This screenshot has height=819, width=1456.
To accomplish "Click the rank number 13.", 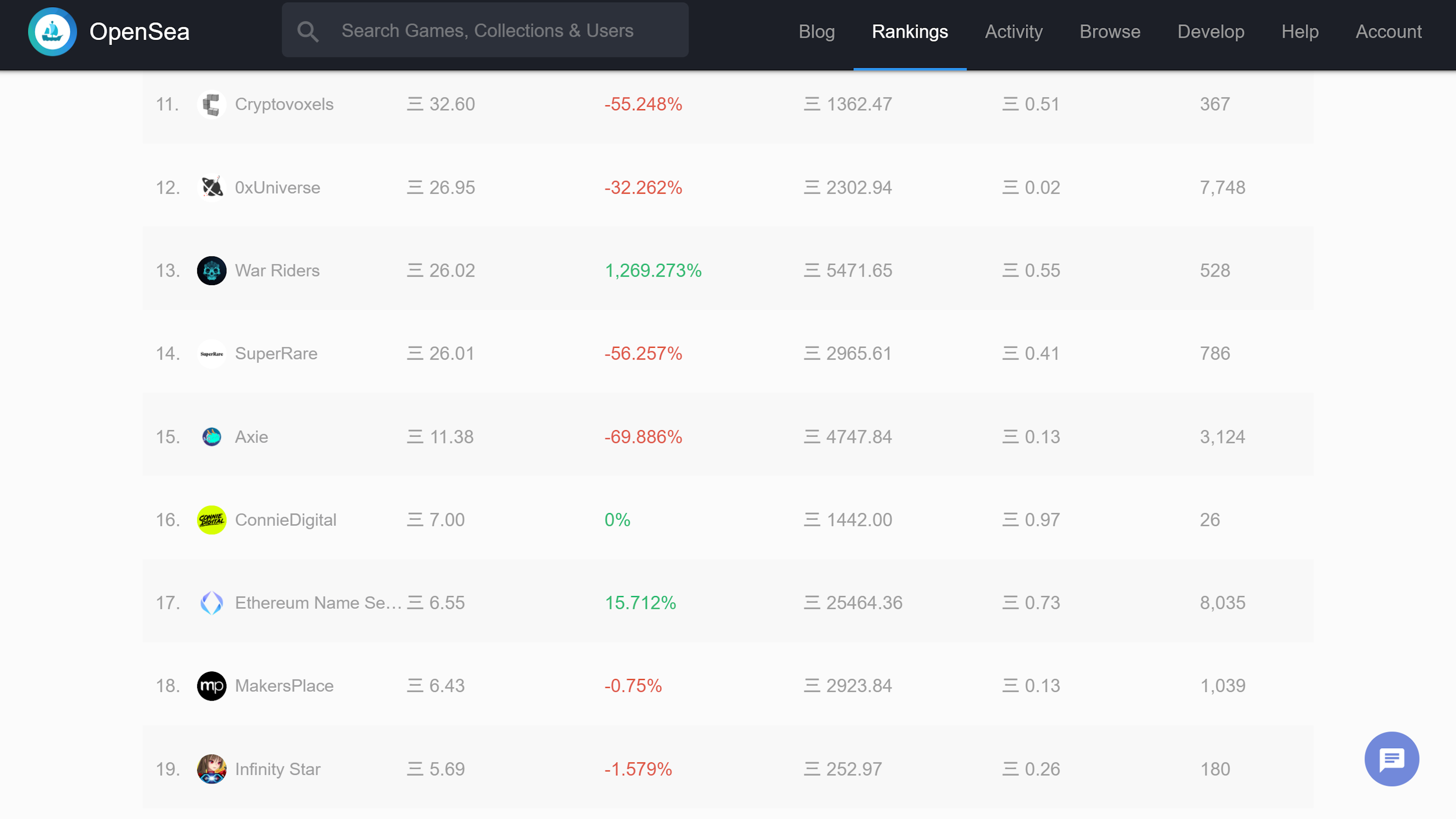I will 168,271.
